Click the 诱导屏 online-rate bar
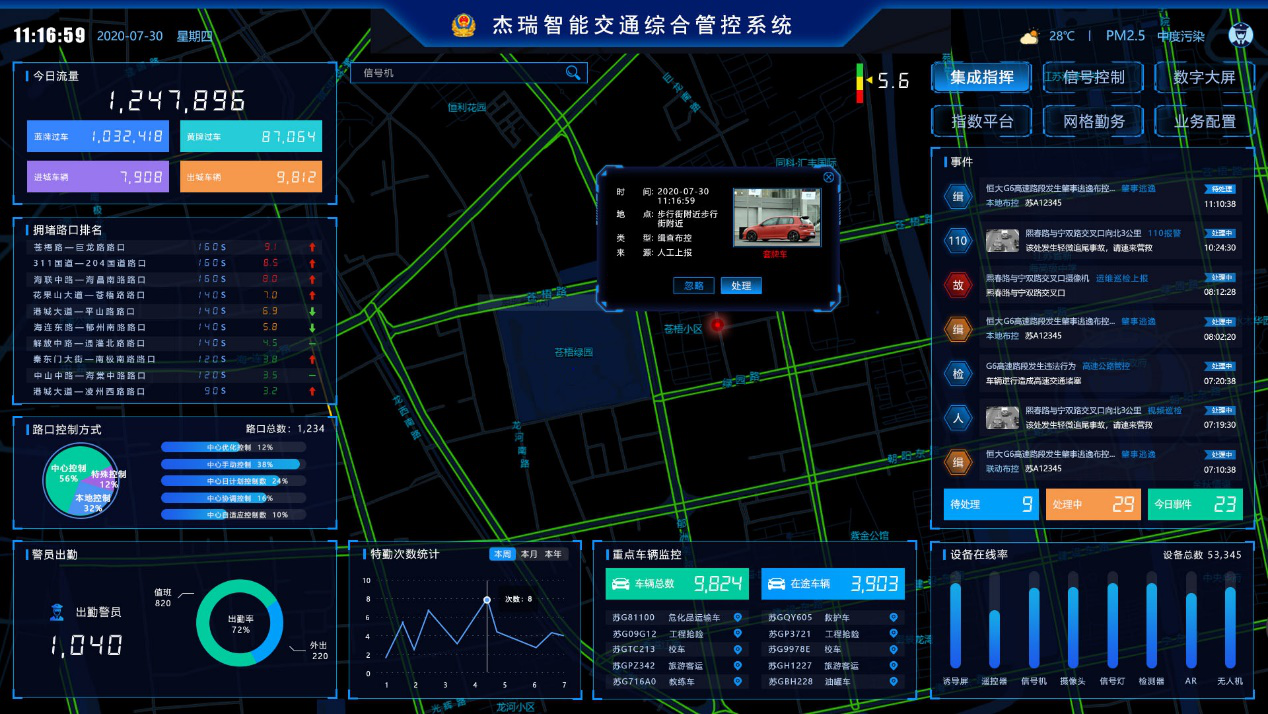Screen dimensions: 1268x714 (x=955, y=620)
